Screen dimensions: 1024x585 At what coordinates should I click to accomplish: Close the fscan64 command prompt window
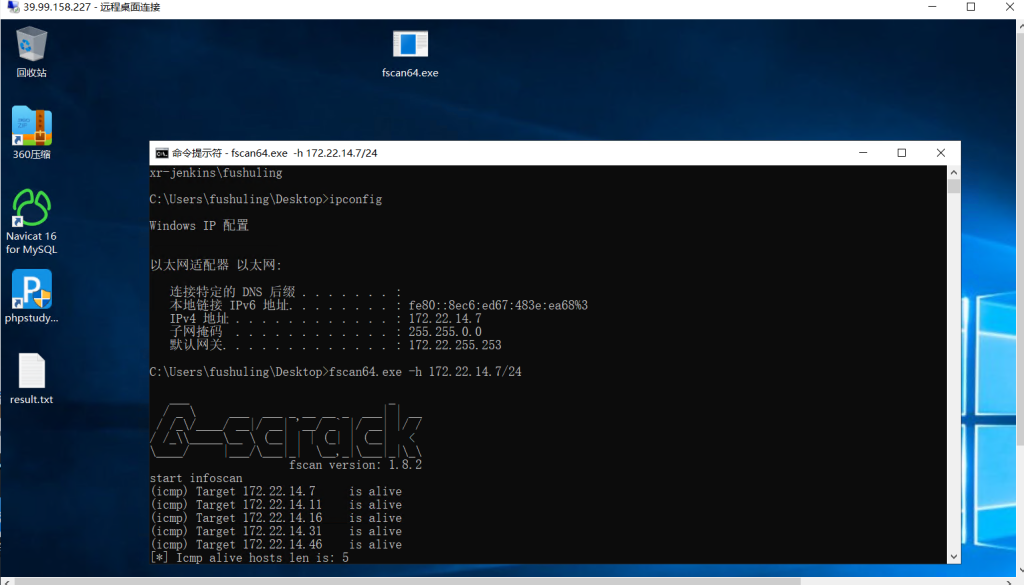940,153
